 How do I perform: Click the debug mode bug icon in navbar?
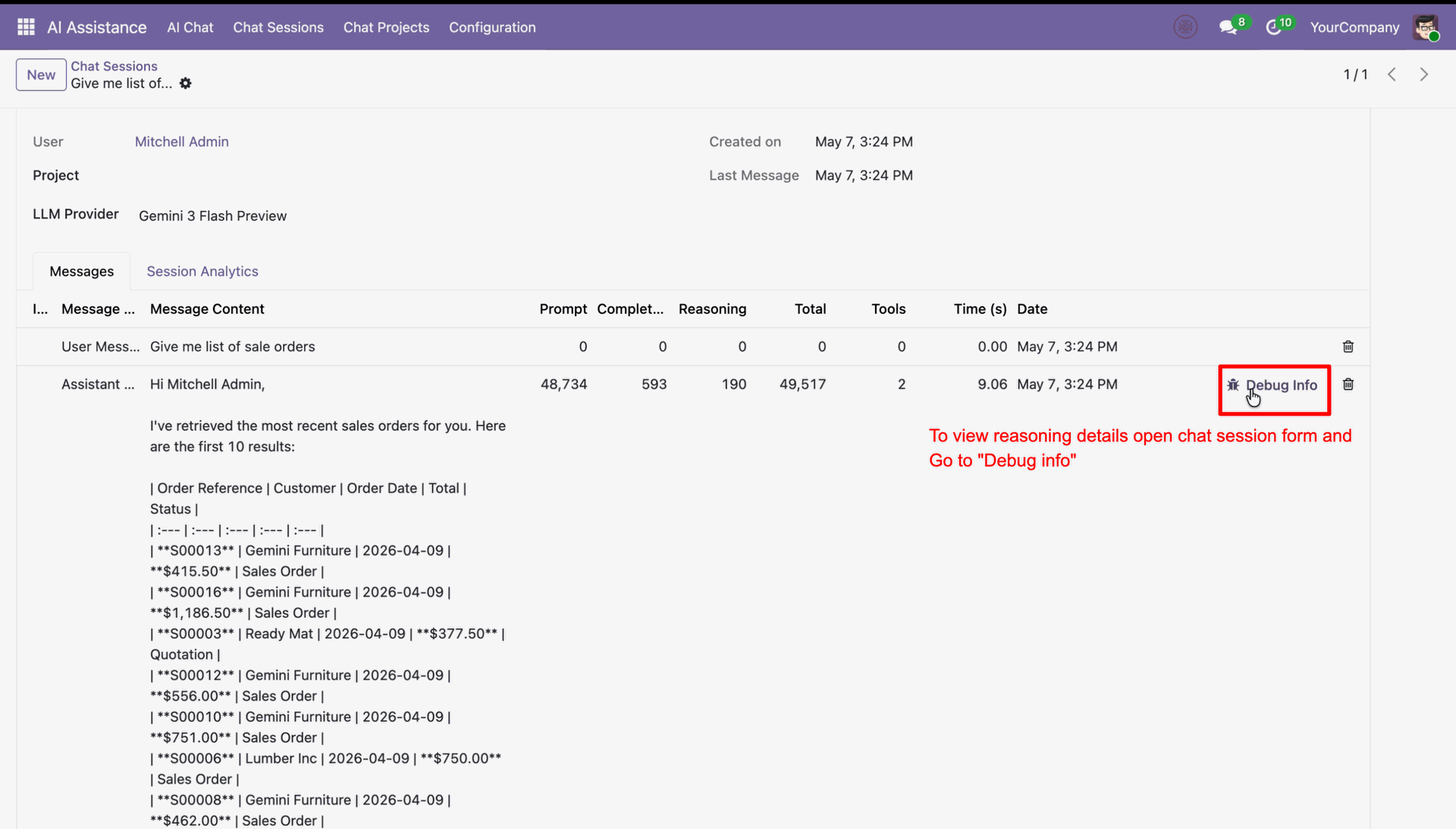click(x=1185, y=27)
